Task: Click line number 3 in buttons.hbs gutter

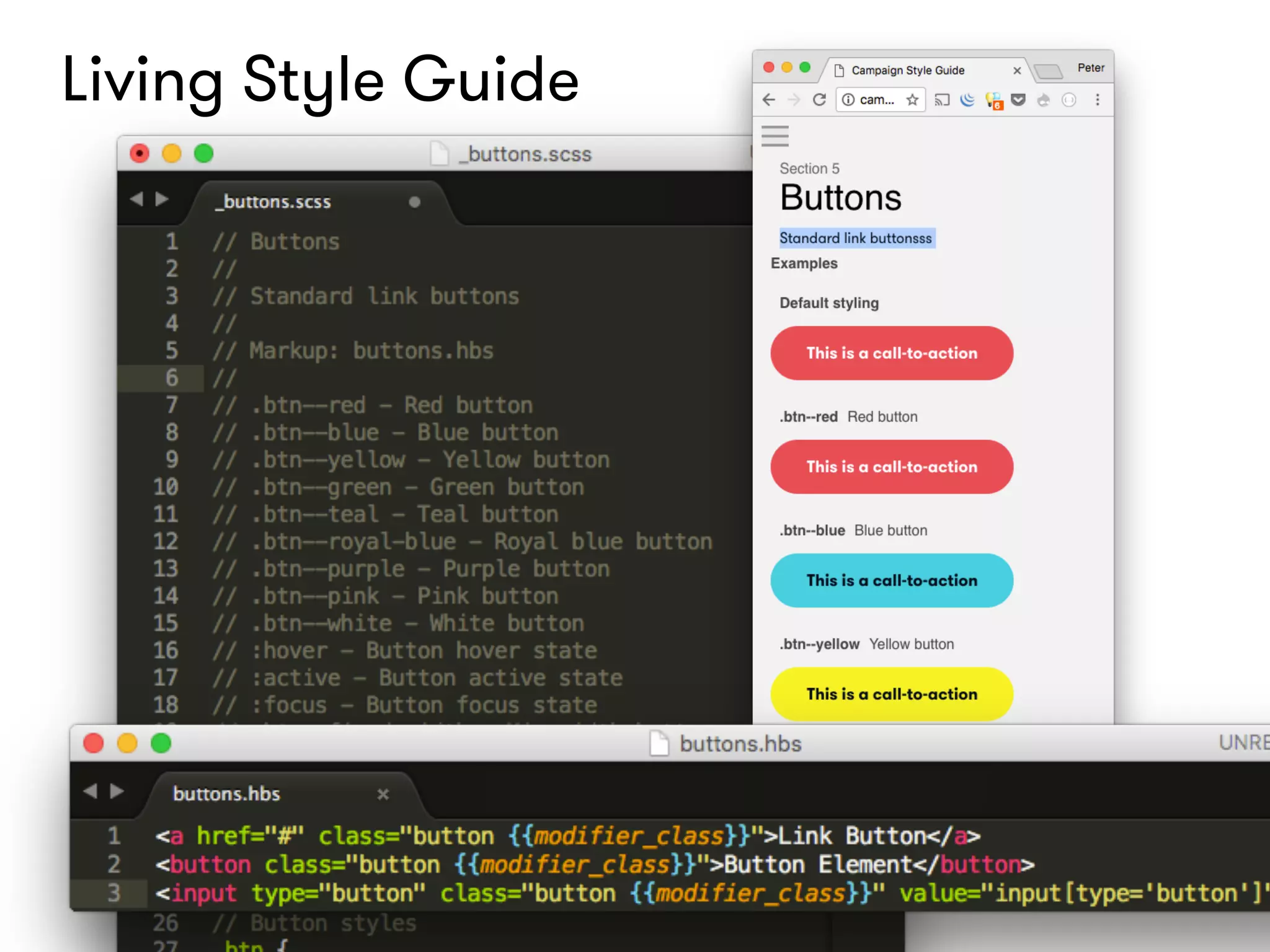Action: [x=114, y=893]
